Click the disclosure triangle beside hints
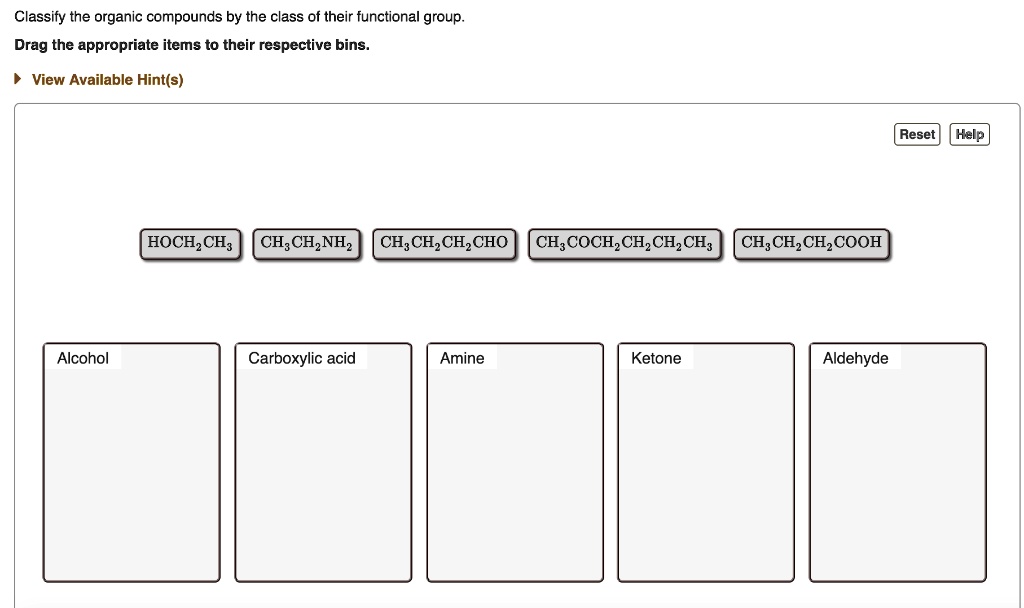Viewport: 1024px width, 608px height. (17, 79)
